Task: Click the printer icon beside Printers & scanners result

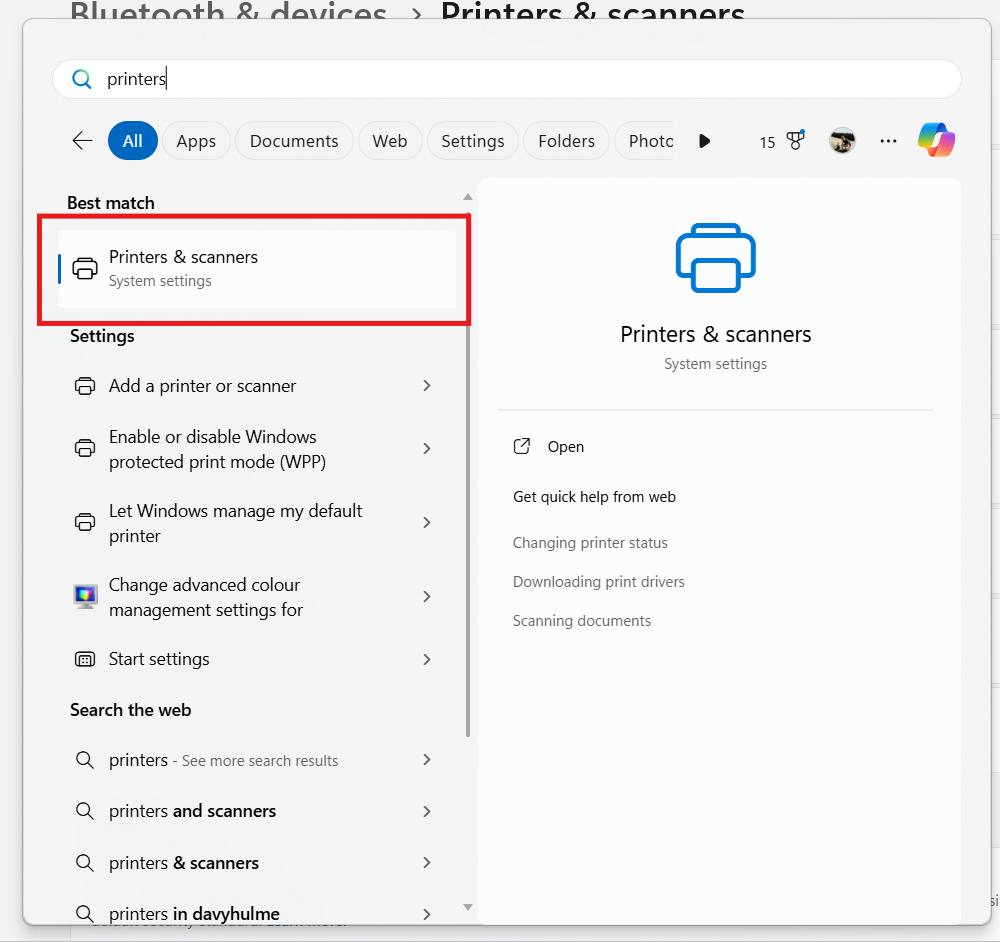Action: (85, 269)
